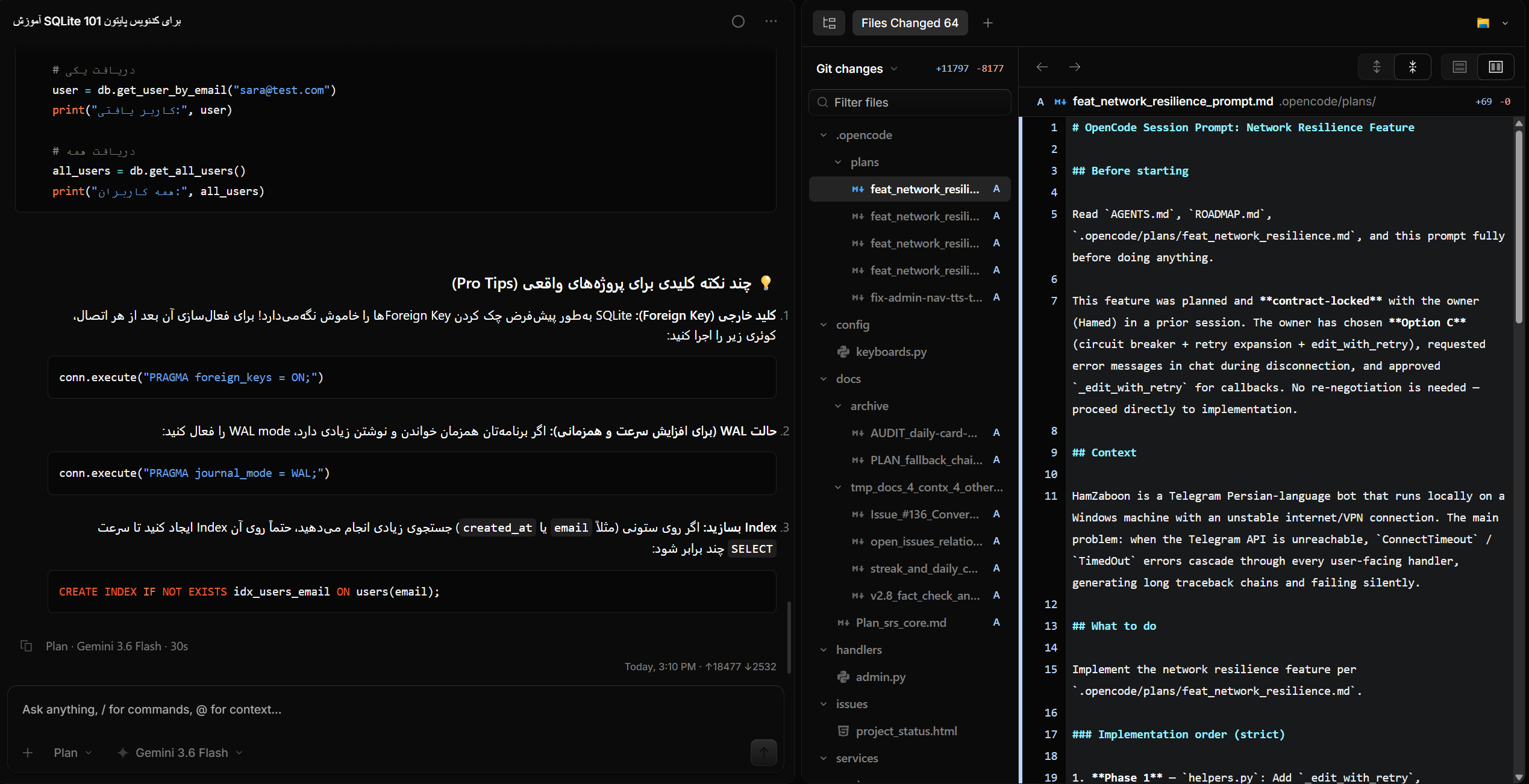Open keyboards.py in file tree
The height and width of the screenshot is (784, 1529).
(x=910, y=352)
